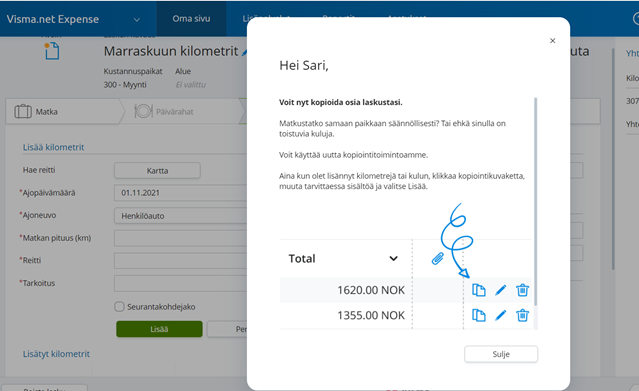Click the Reitti input field
639x391 pixels.
[x=181, y=261]
